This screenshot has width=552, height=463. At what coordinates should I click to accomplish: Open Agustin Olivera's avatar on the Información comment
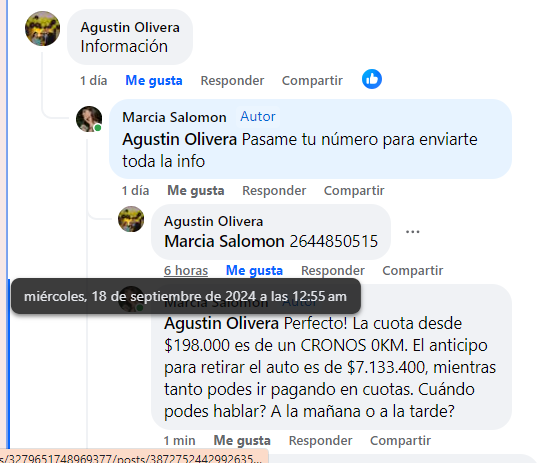click(x=43, y=29)
